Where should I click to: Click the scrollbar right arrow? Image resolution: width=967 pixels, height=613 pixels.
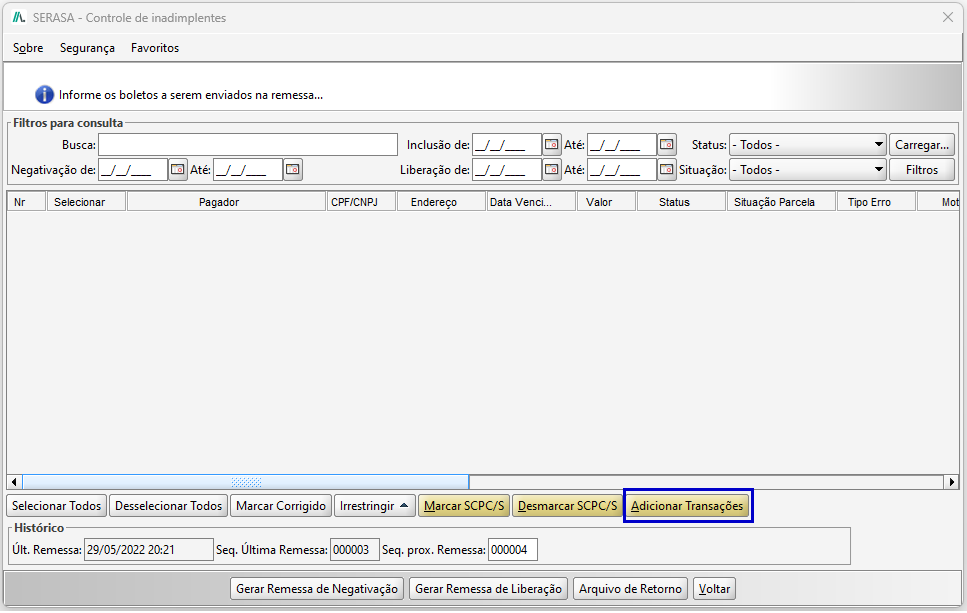pyautogui.click(x=952, y=482)
